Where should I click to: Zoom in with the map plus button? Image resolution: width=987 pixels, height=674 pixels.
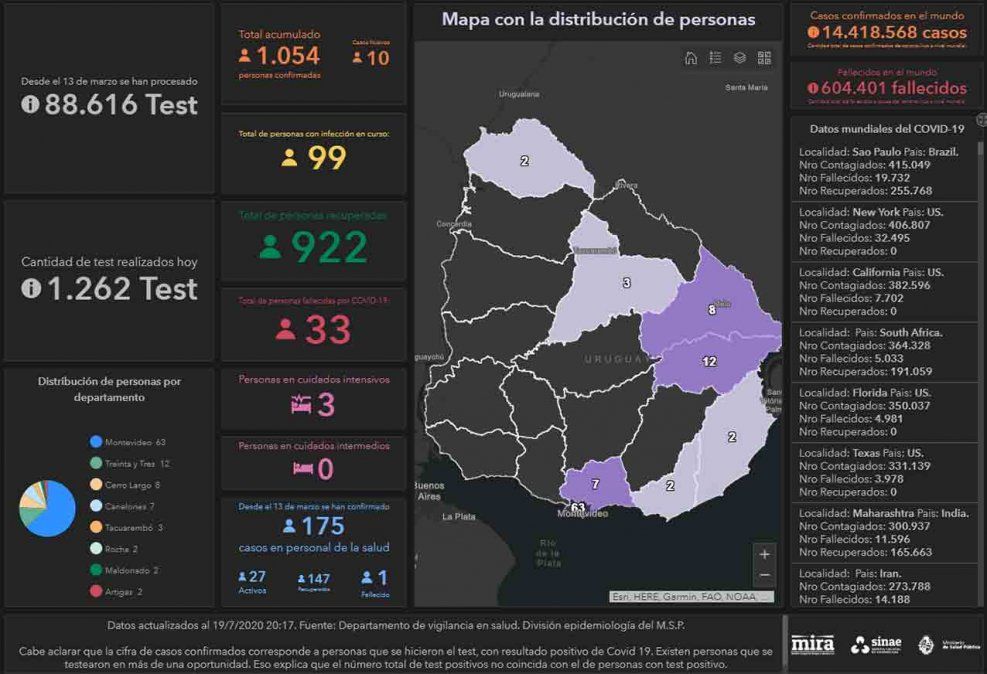click(x=765, y=554)
